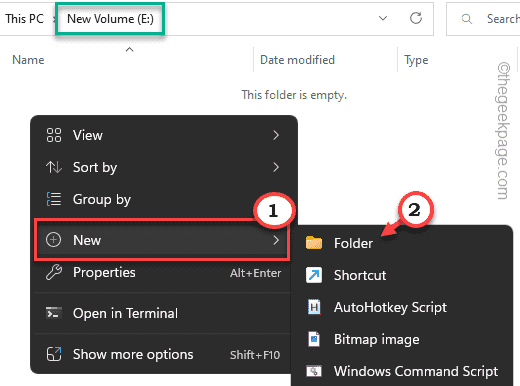Select the Folder icon in New submenu
This screenshot has width=520, height=386.
[314, 243]
